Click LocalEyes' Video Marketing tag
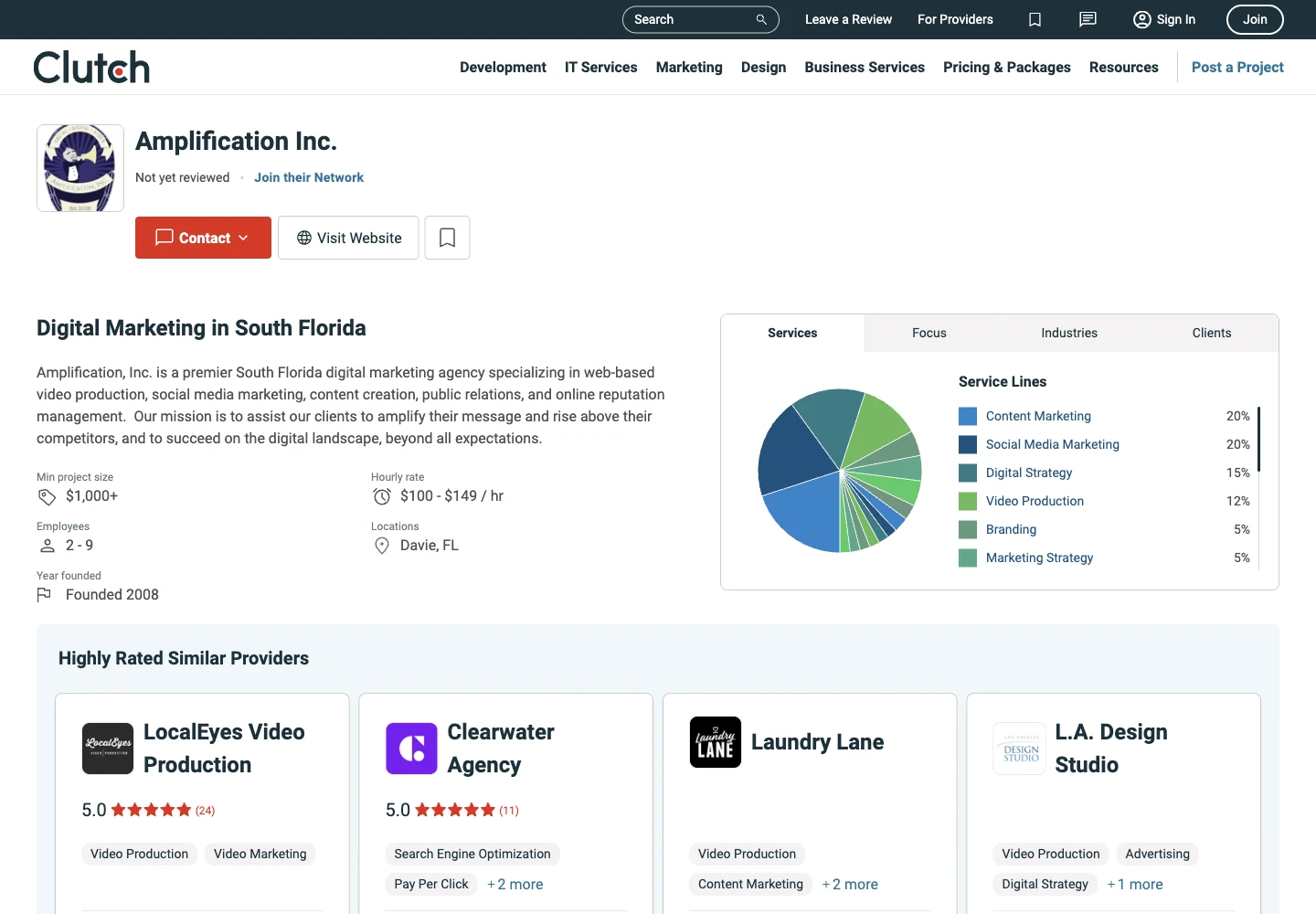 [x=260, y=854]
